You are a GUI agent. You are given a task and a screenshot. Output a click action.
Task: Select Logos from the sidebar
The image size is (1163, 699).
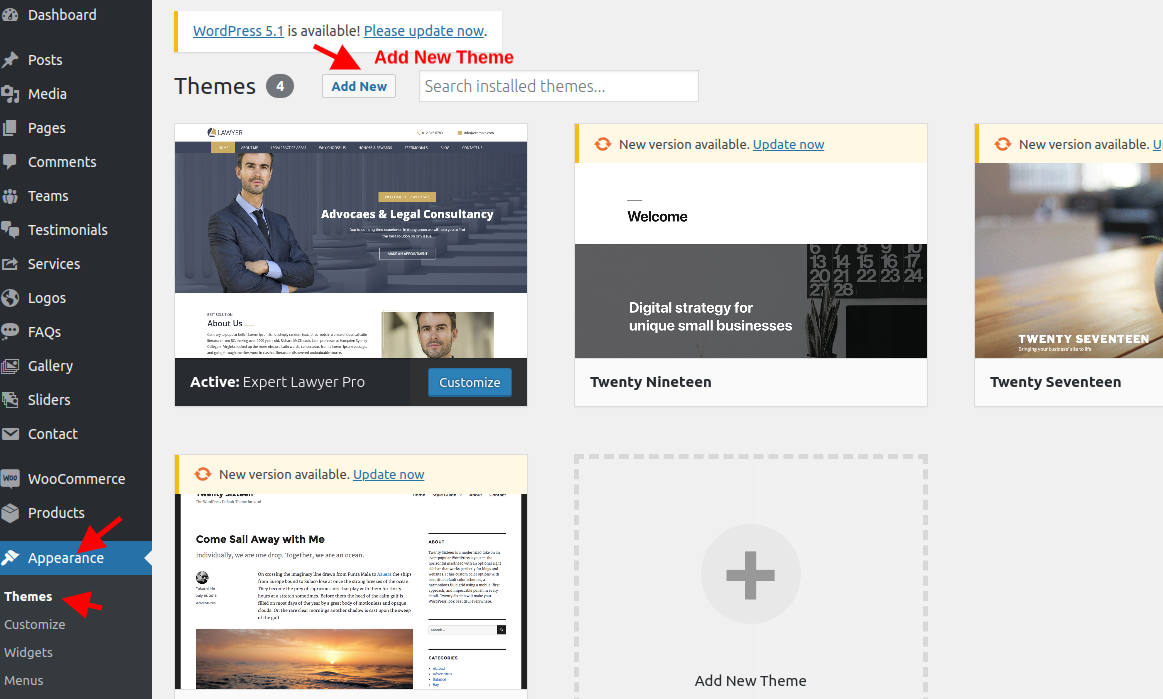47,298
